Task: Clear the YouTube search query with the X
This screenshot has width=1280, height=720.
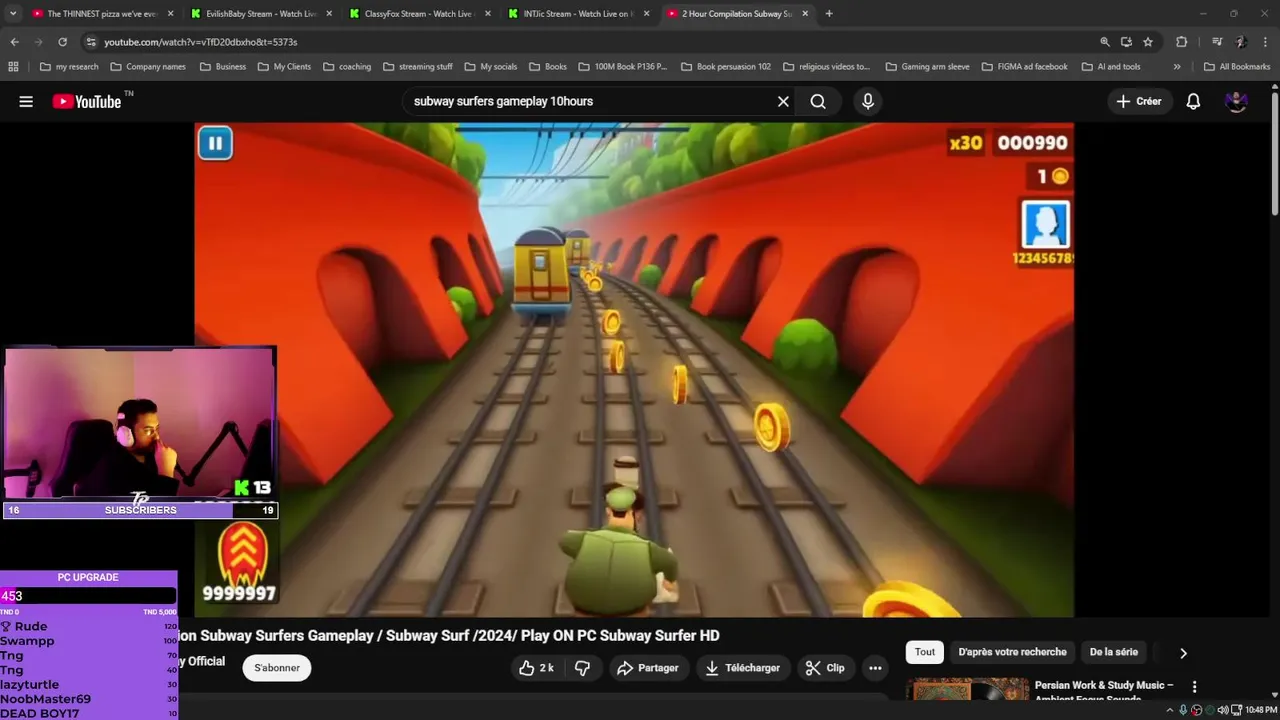Action: [x=783, y=101]
